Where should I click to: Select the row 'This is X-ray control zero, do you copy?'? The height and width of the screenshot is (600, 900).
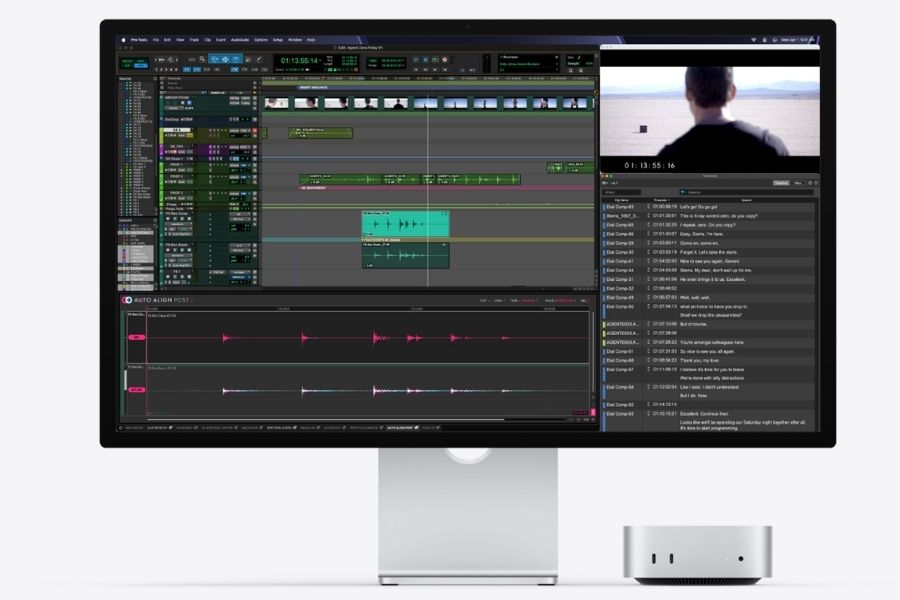point(708,216)
